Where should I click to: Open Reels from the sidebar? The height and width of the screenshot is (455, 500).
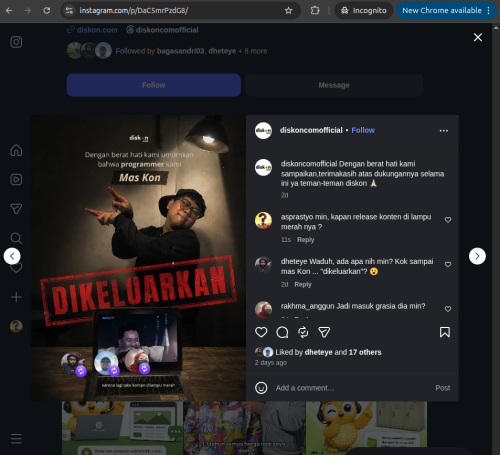[16, 179]
